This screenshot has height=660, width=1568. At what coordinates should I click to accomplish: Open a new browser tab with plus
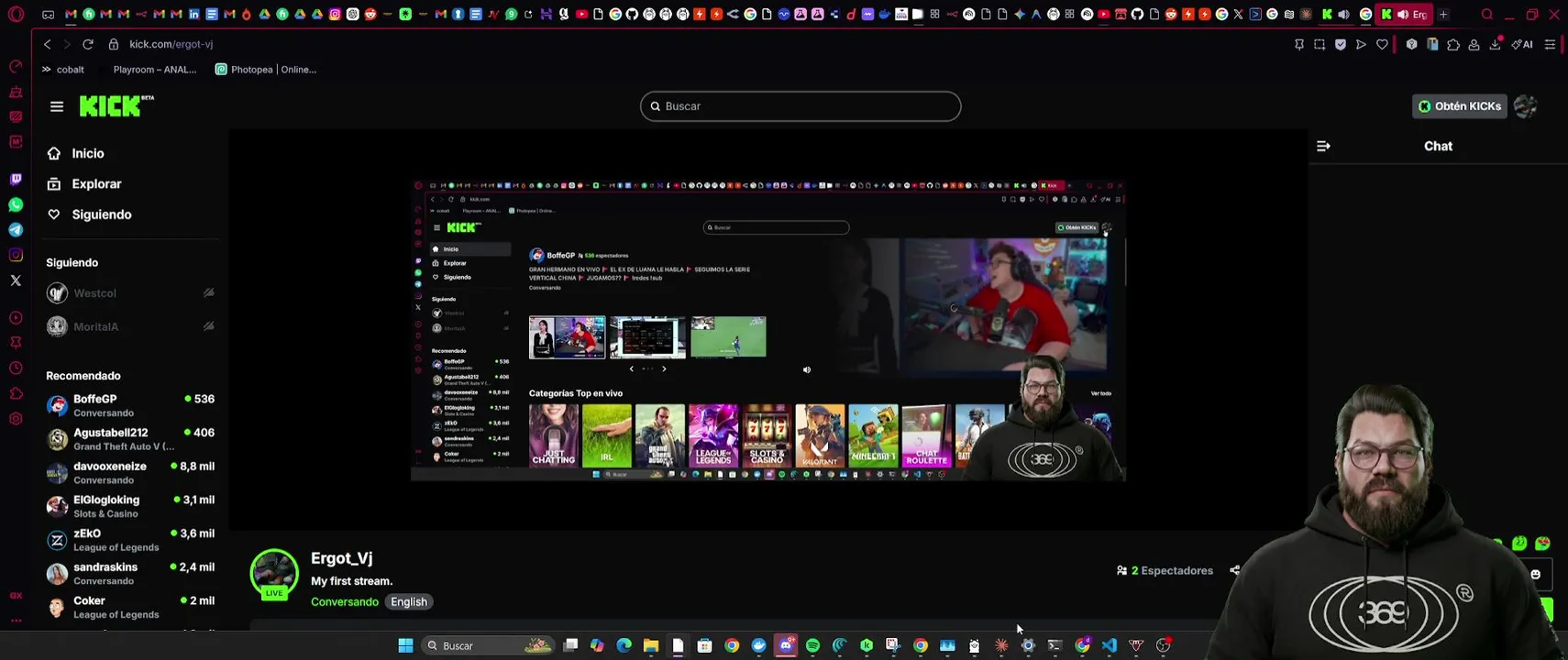(1443, 15)
